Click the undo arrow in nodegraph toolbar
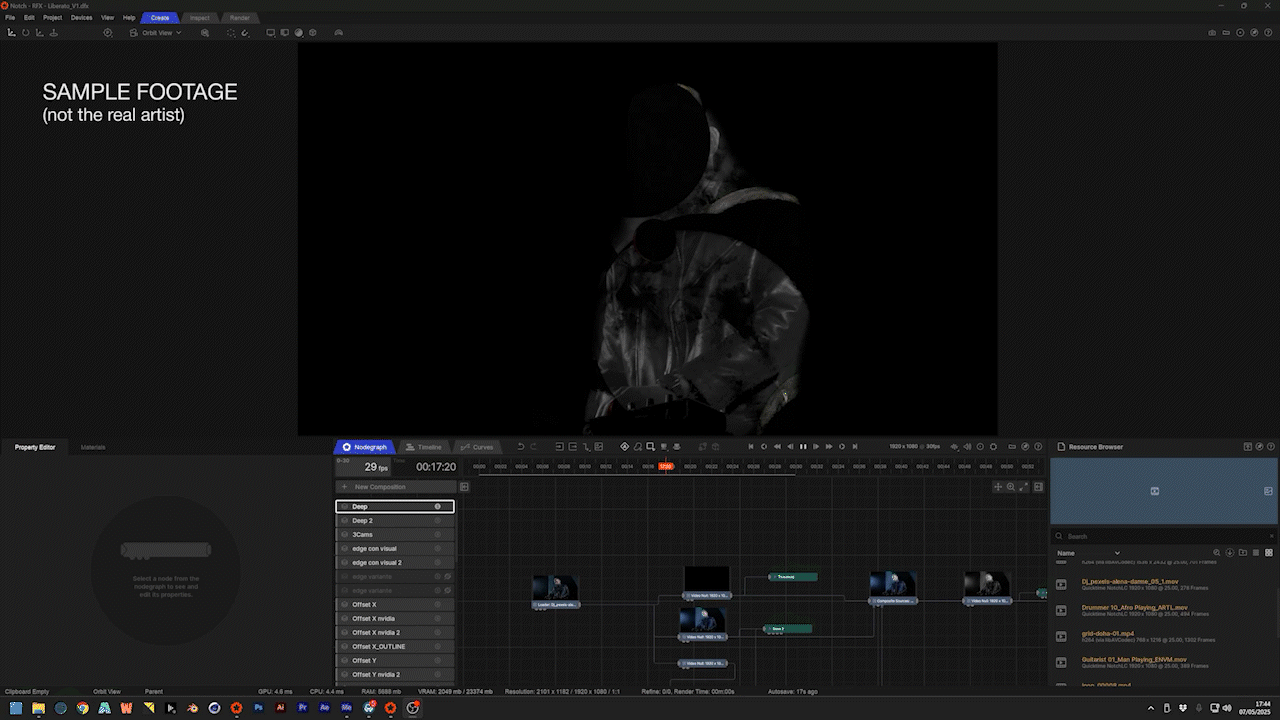This screenshot has width=1280, height=720. (520, 447)
